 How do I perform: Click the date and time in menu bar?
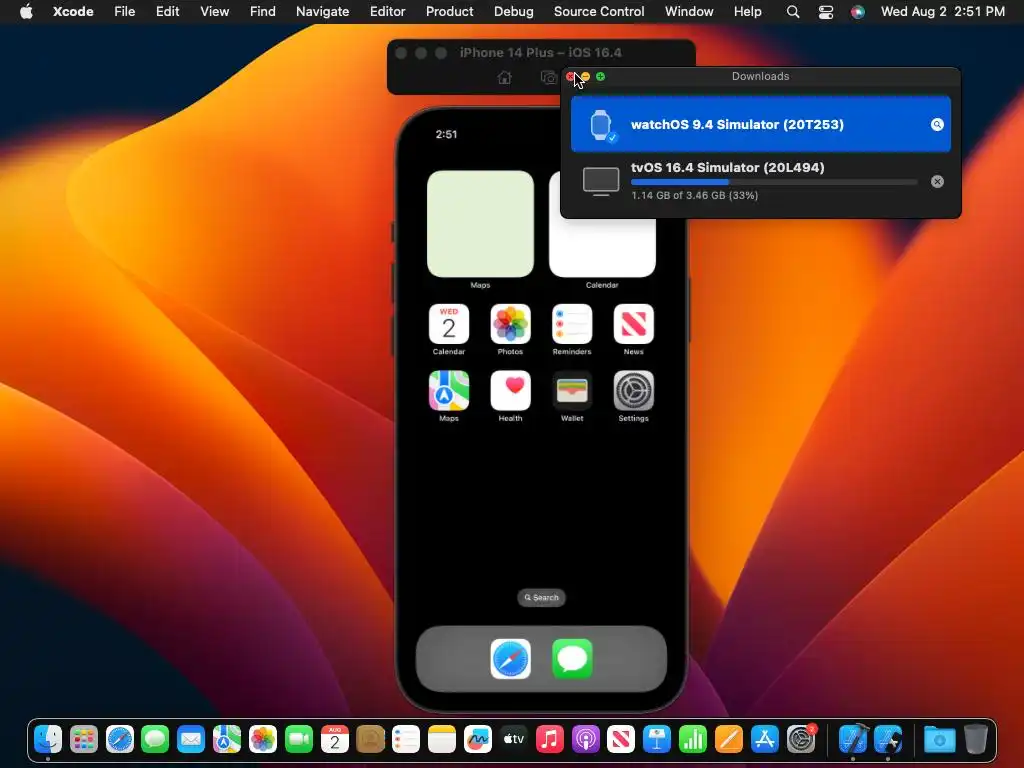[942, 12]
